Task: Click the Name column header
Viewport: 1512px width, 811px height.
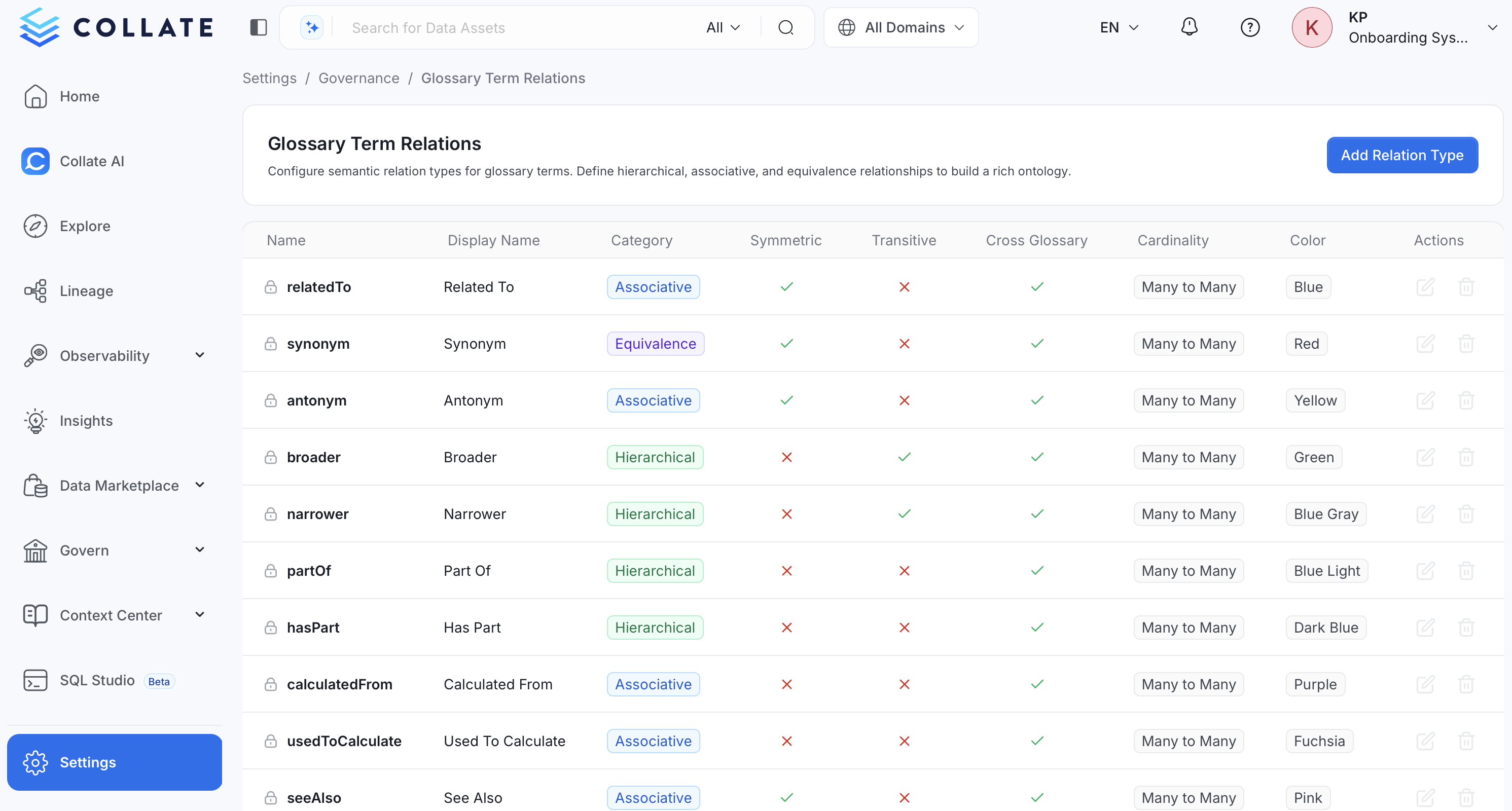Action: click(x=286, y=240)
